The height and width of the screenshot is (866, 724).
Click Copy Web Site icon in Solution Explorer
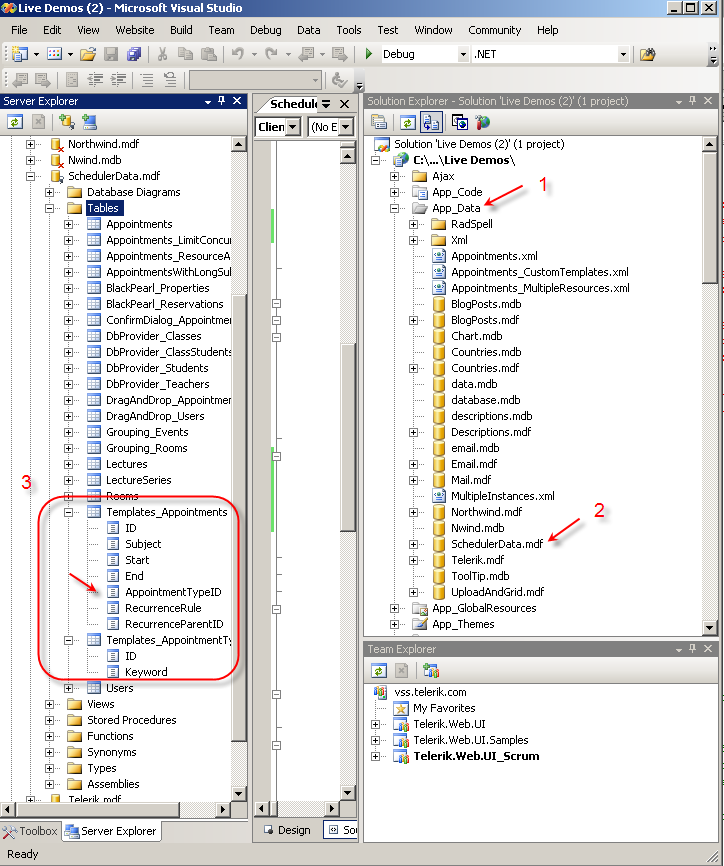[459, 122]
